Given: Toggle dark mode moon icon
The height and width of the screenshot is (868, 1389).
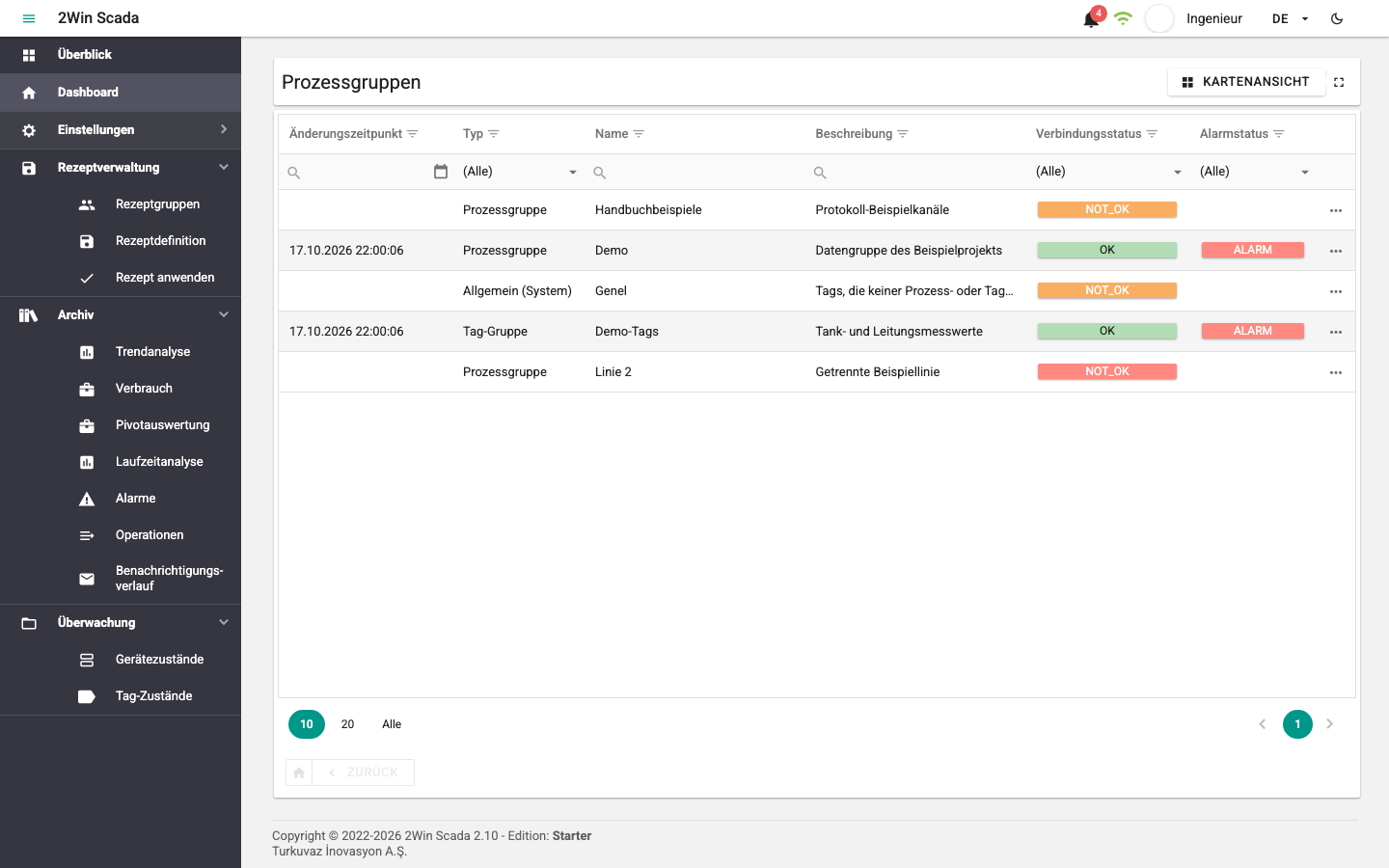Looking at the screenshot, I should tap(1337, 18).
